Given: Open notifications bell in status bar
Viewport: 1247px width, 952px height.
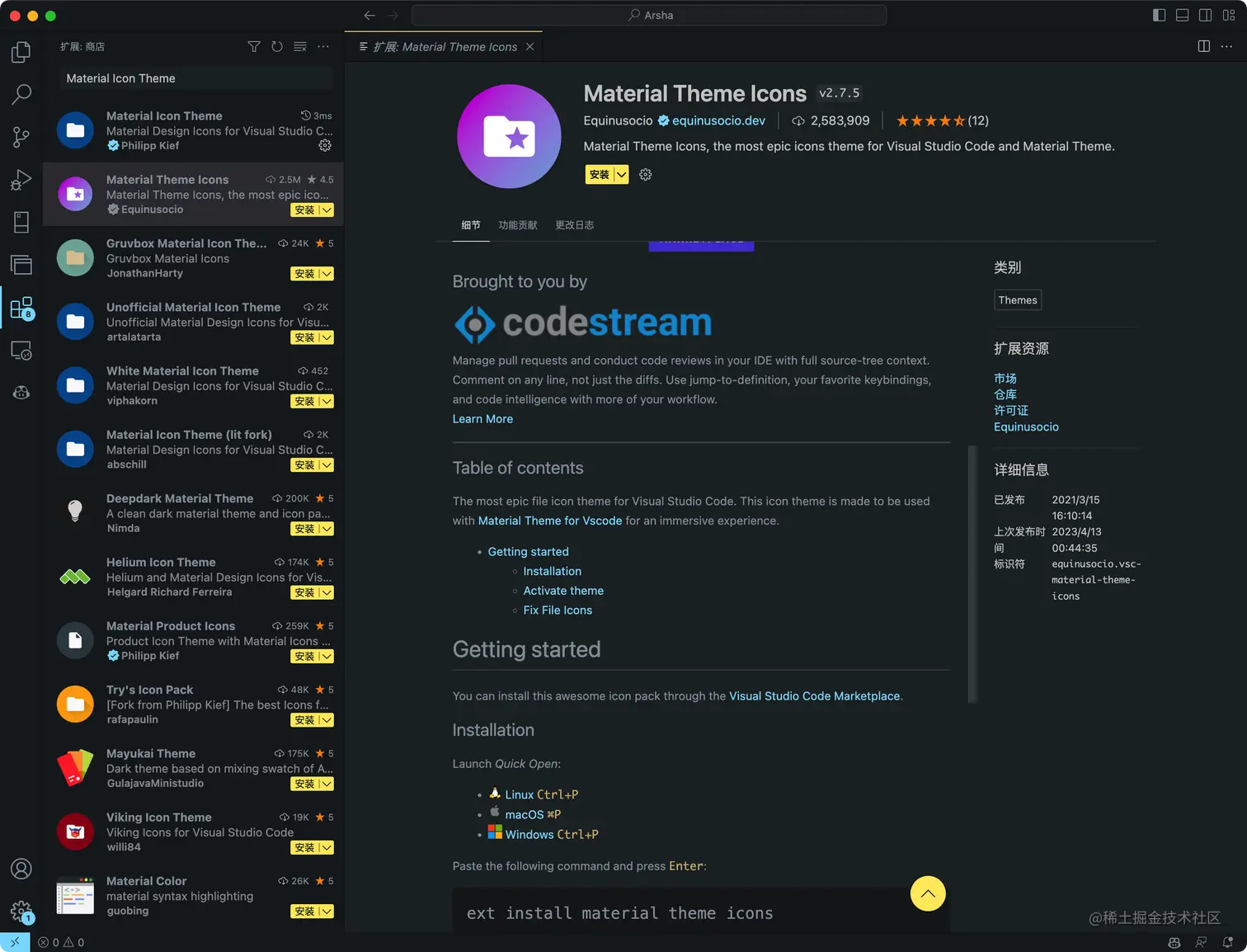Looking at the screenshot, I should [1228, 942].
